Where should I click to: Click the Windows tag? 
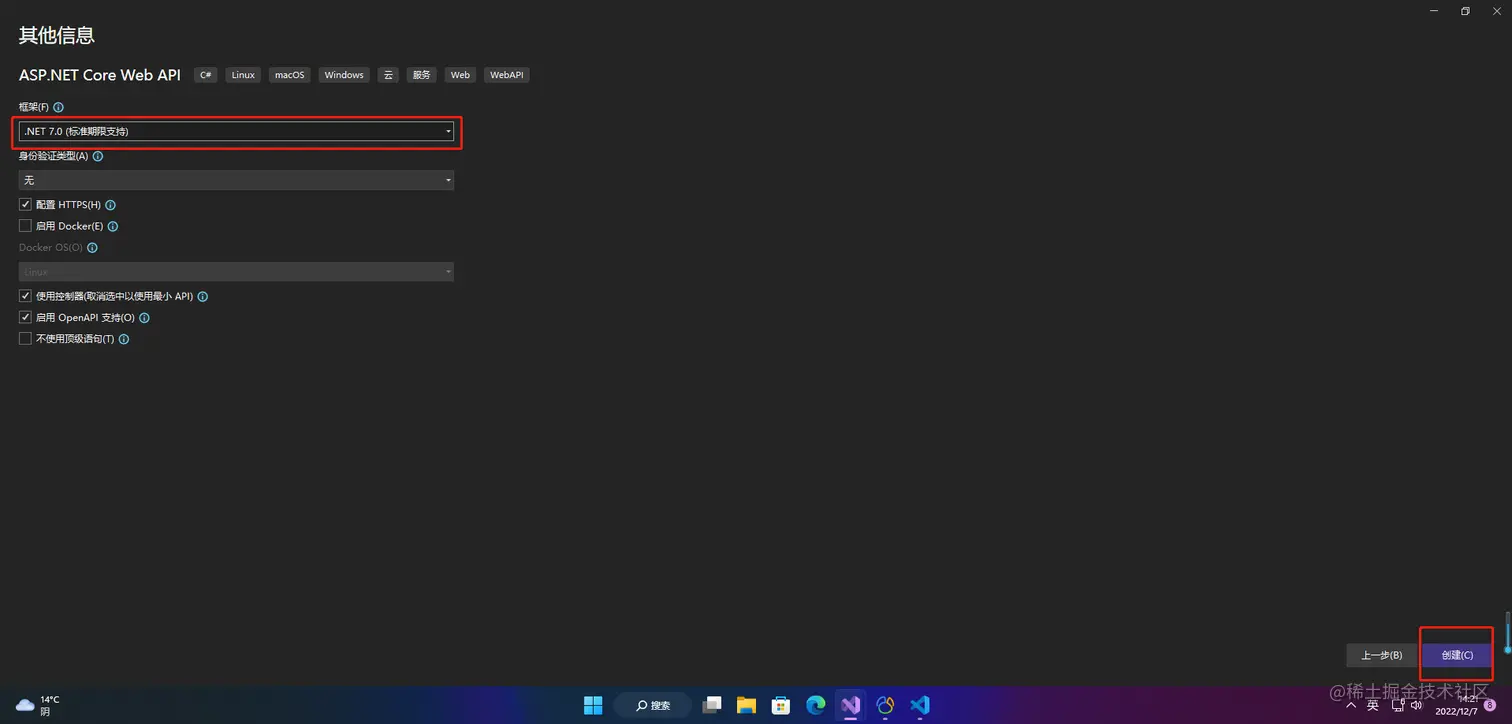(x=344, y=75)
